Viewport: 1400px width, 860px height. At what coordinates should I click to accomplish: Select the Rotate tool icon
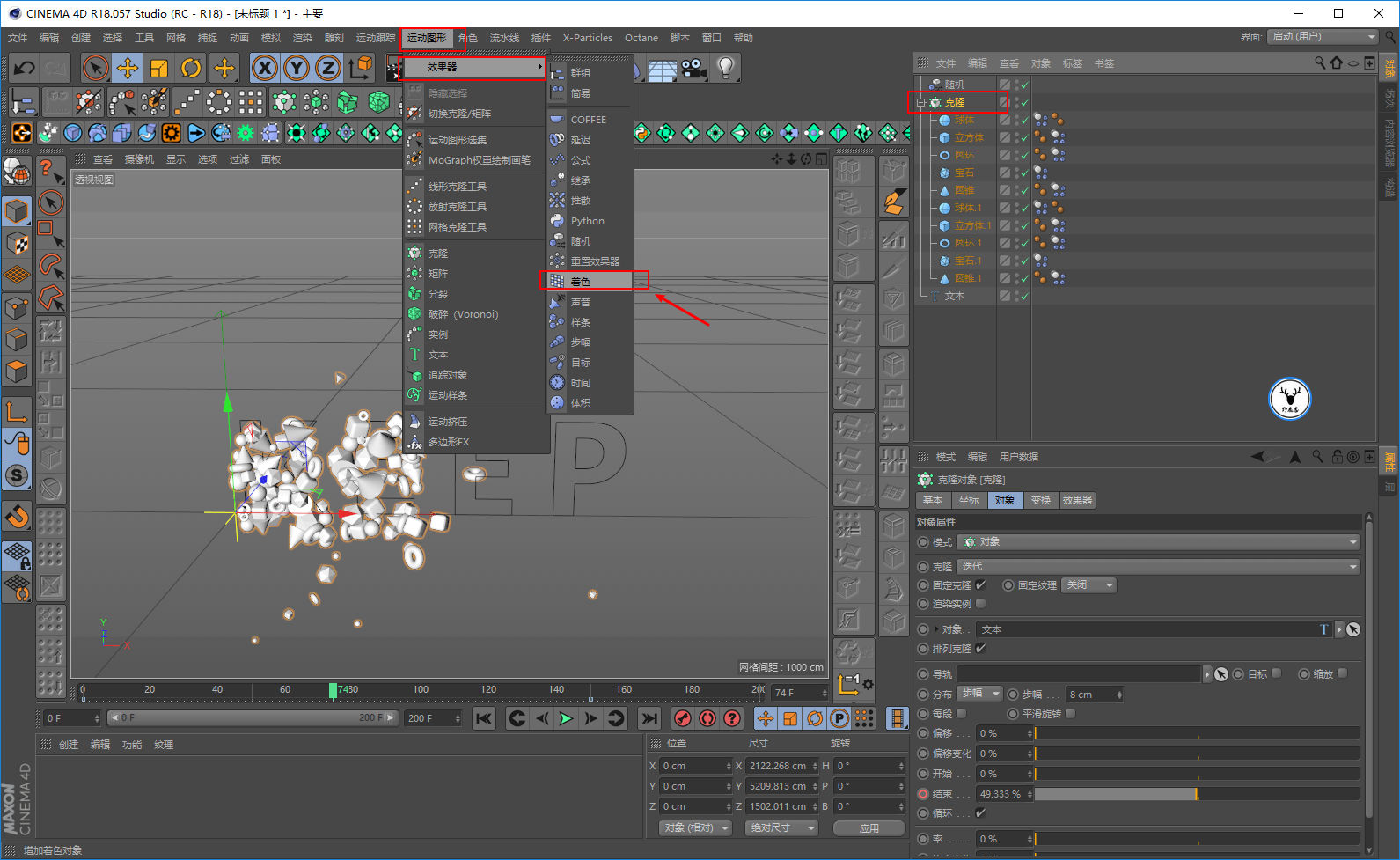click(191, 68)
